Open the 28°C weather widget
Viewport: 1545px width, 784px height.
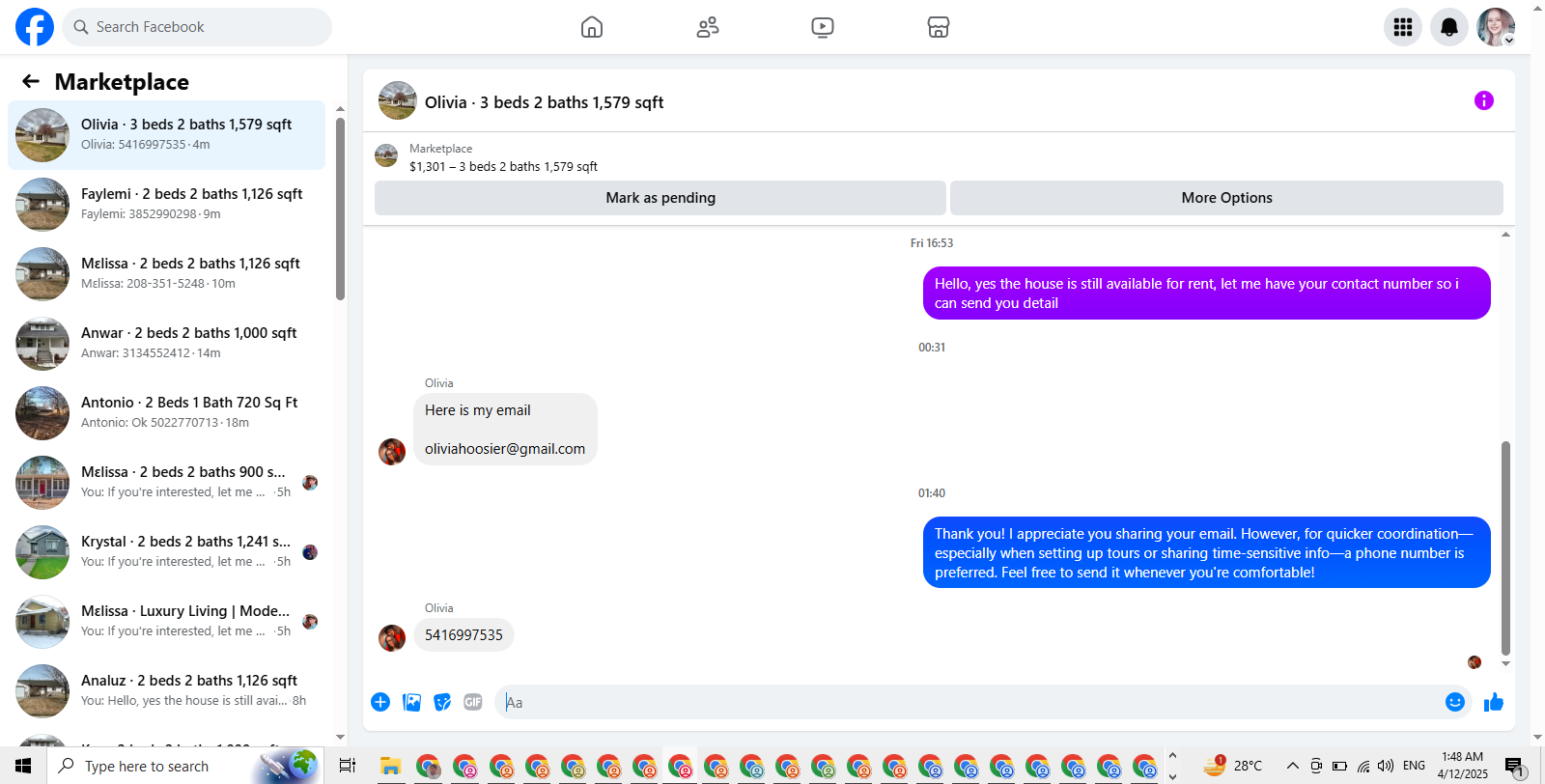pos(1233,766)
